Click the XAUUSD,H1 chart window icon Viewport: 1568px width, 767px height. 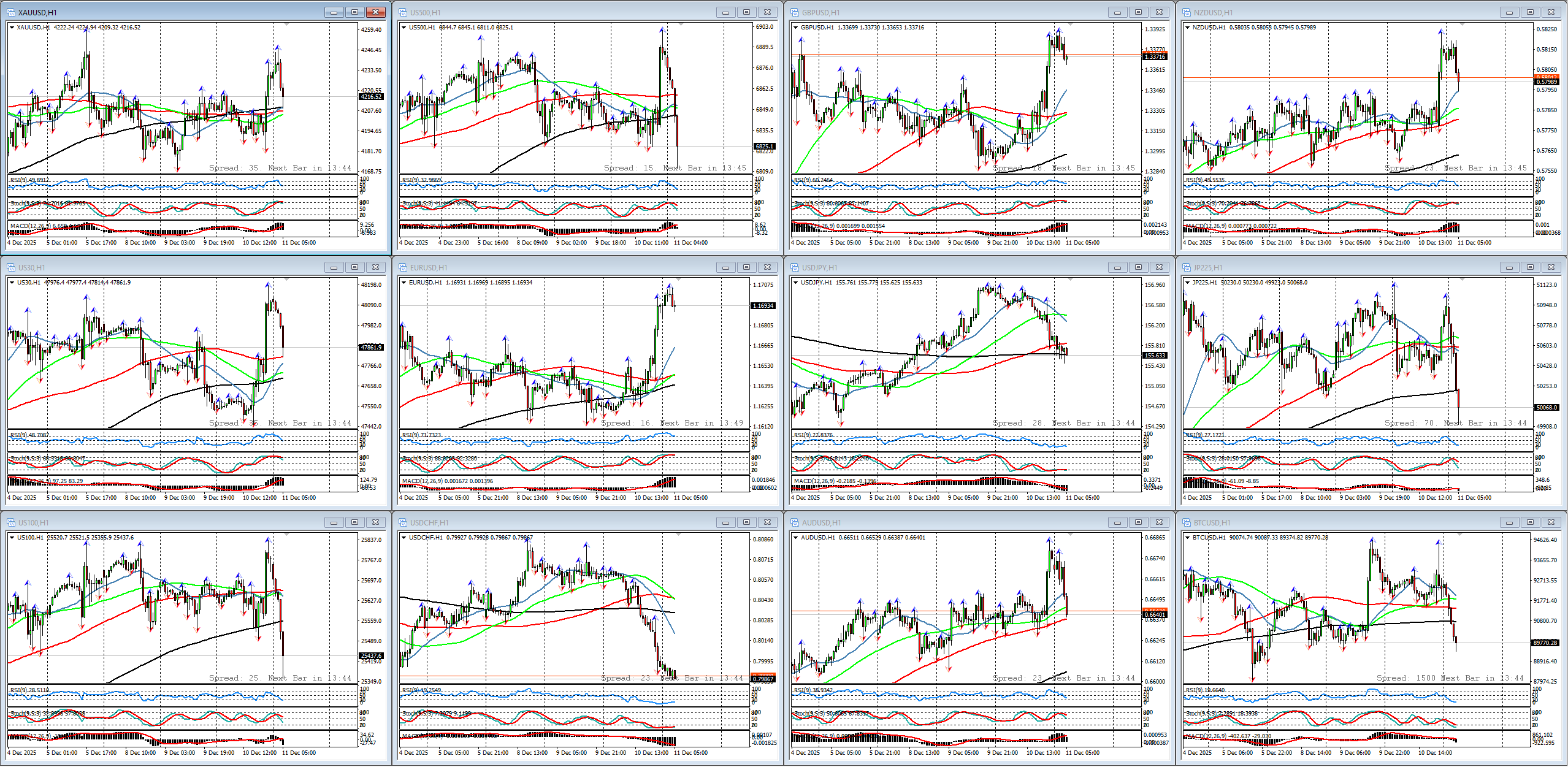11,12
